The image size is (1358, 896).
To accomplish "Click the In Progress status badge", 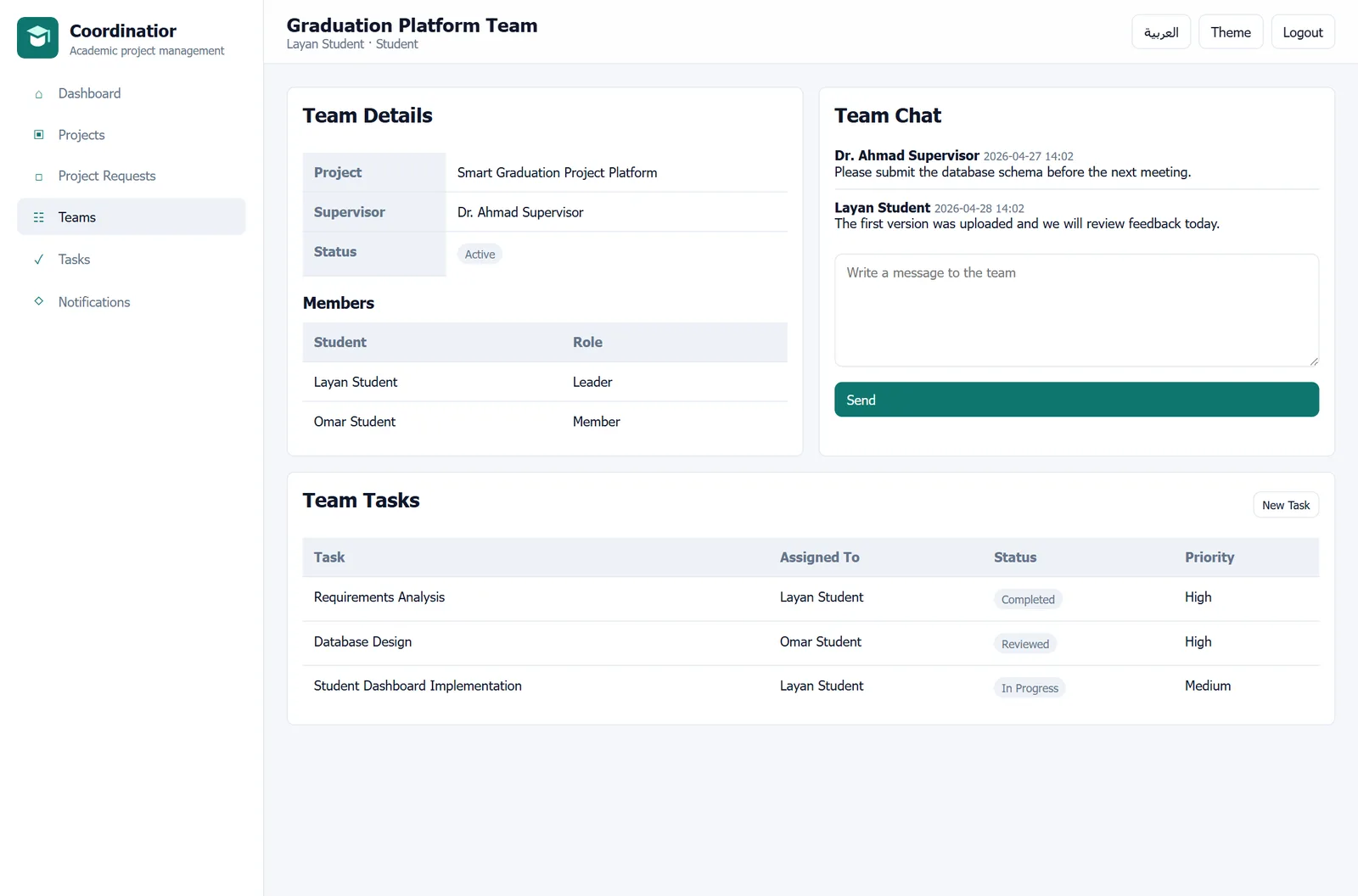I will (1030, 688).
